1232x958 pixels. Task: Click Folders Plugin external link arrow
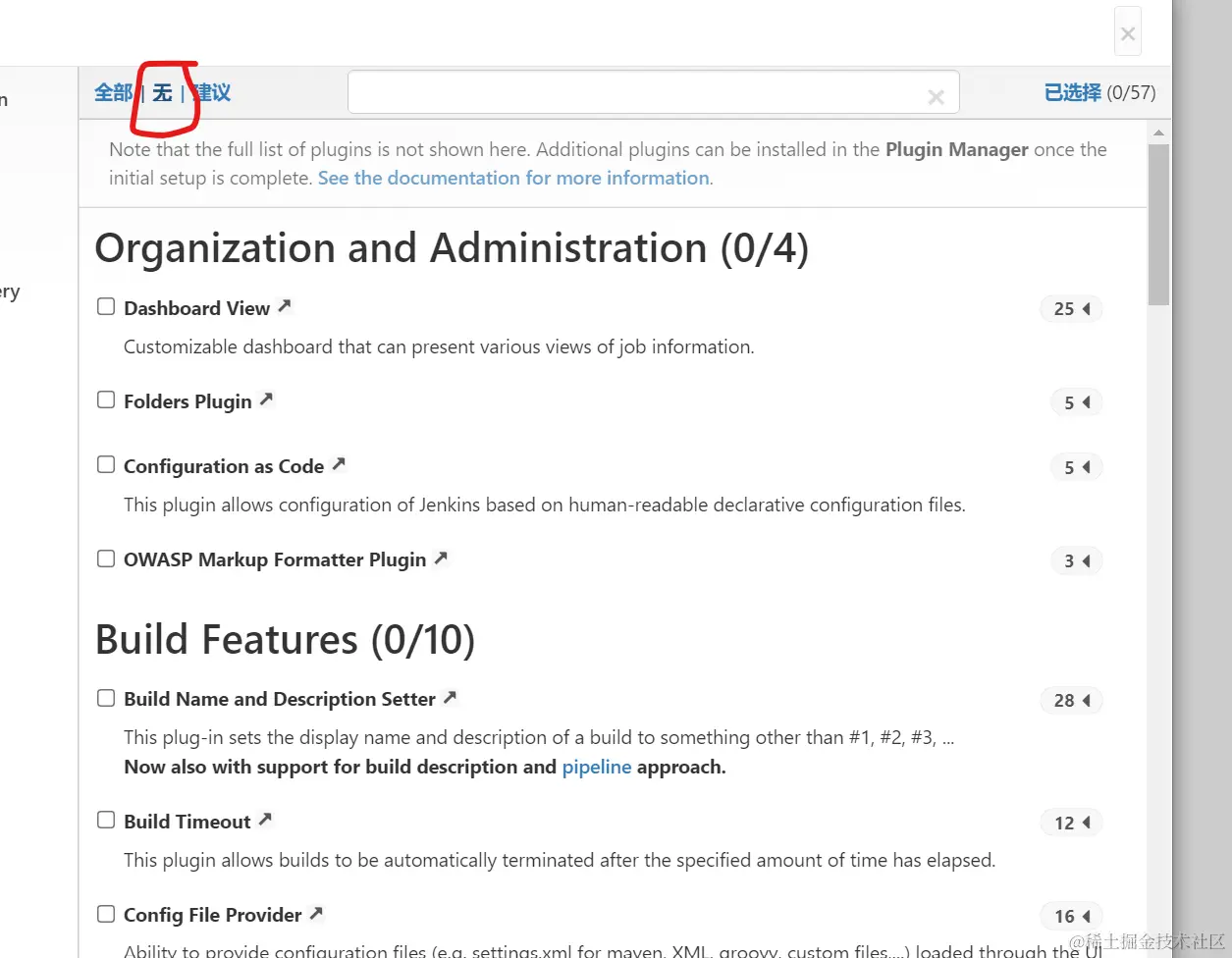point(266,399)
